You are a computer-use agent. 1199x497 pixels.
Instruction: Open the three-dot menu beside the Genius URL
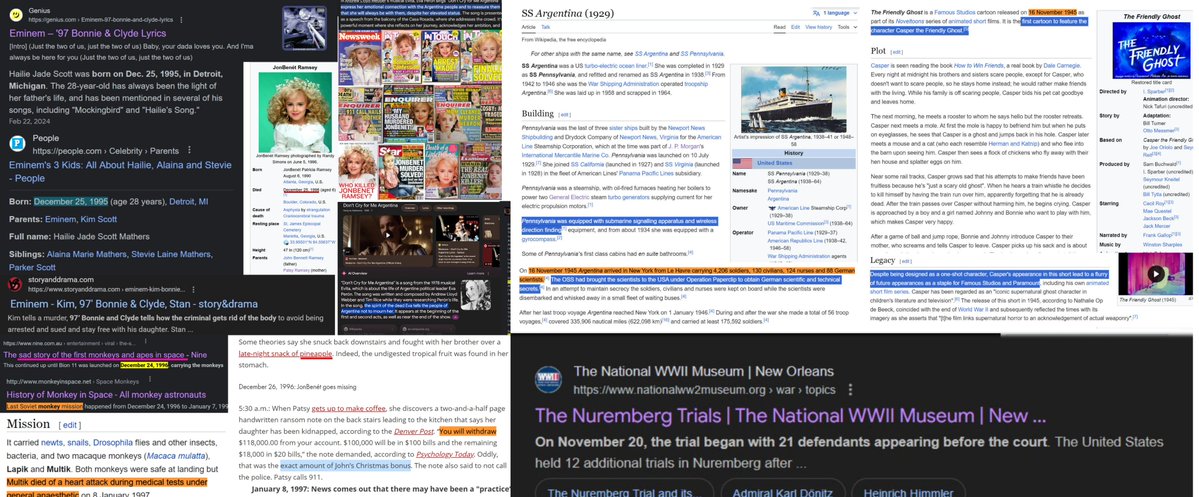[183, 19]
